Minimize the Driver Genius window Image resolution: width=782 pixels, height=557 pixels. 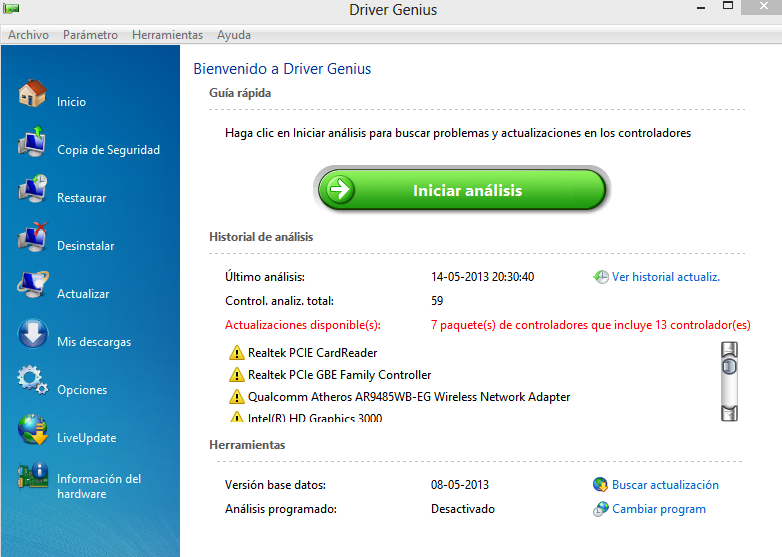(701, 7)
